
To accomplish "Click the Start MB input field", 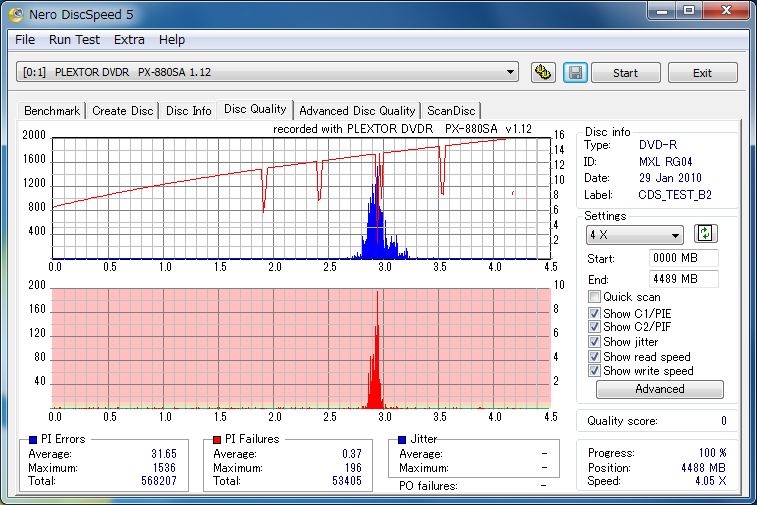I will [683, 259].
